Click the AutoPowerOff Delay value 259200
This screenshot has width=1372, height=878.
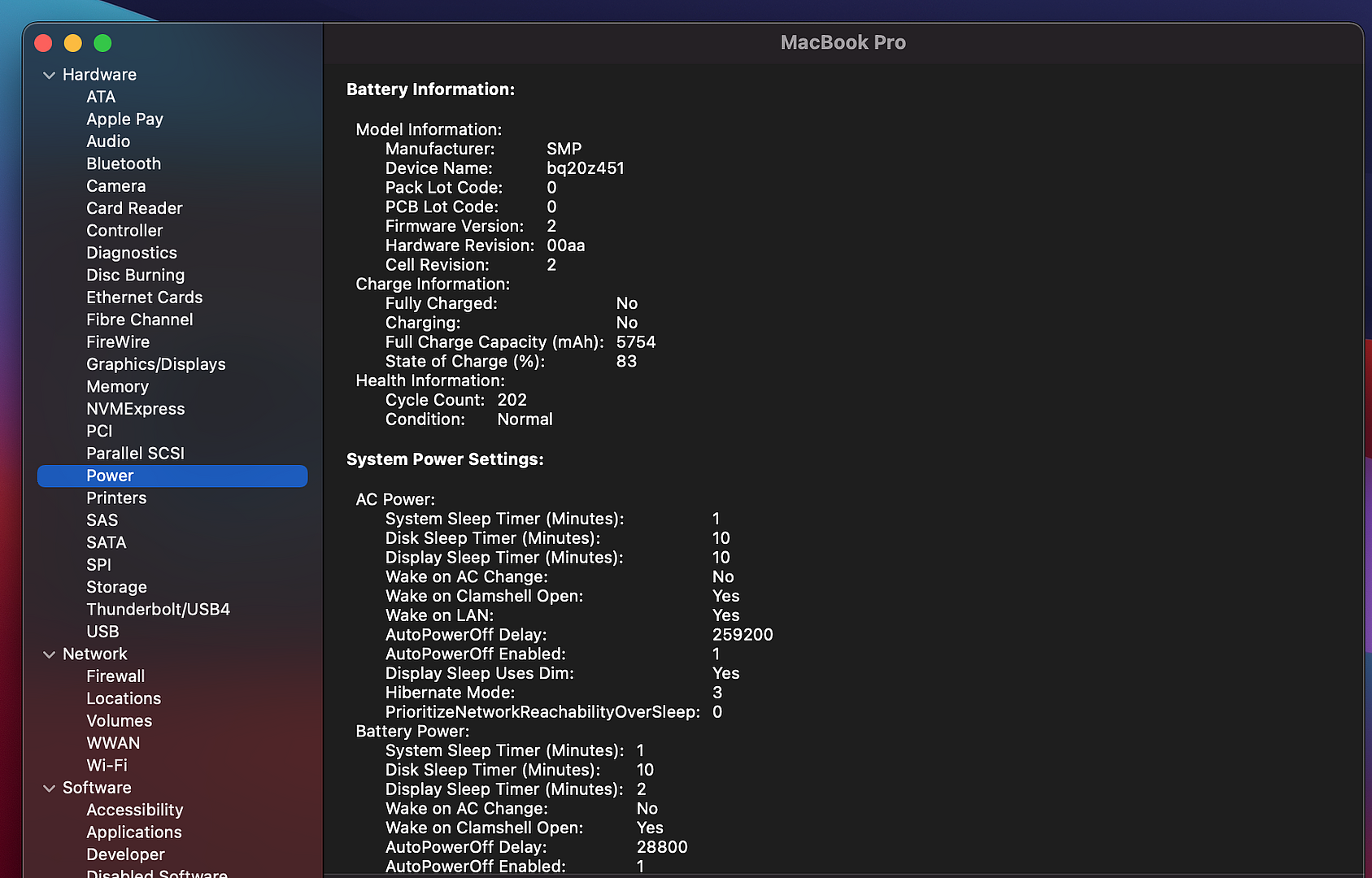coord(743,635)
